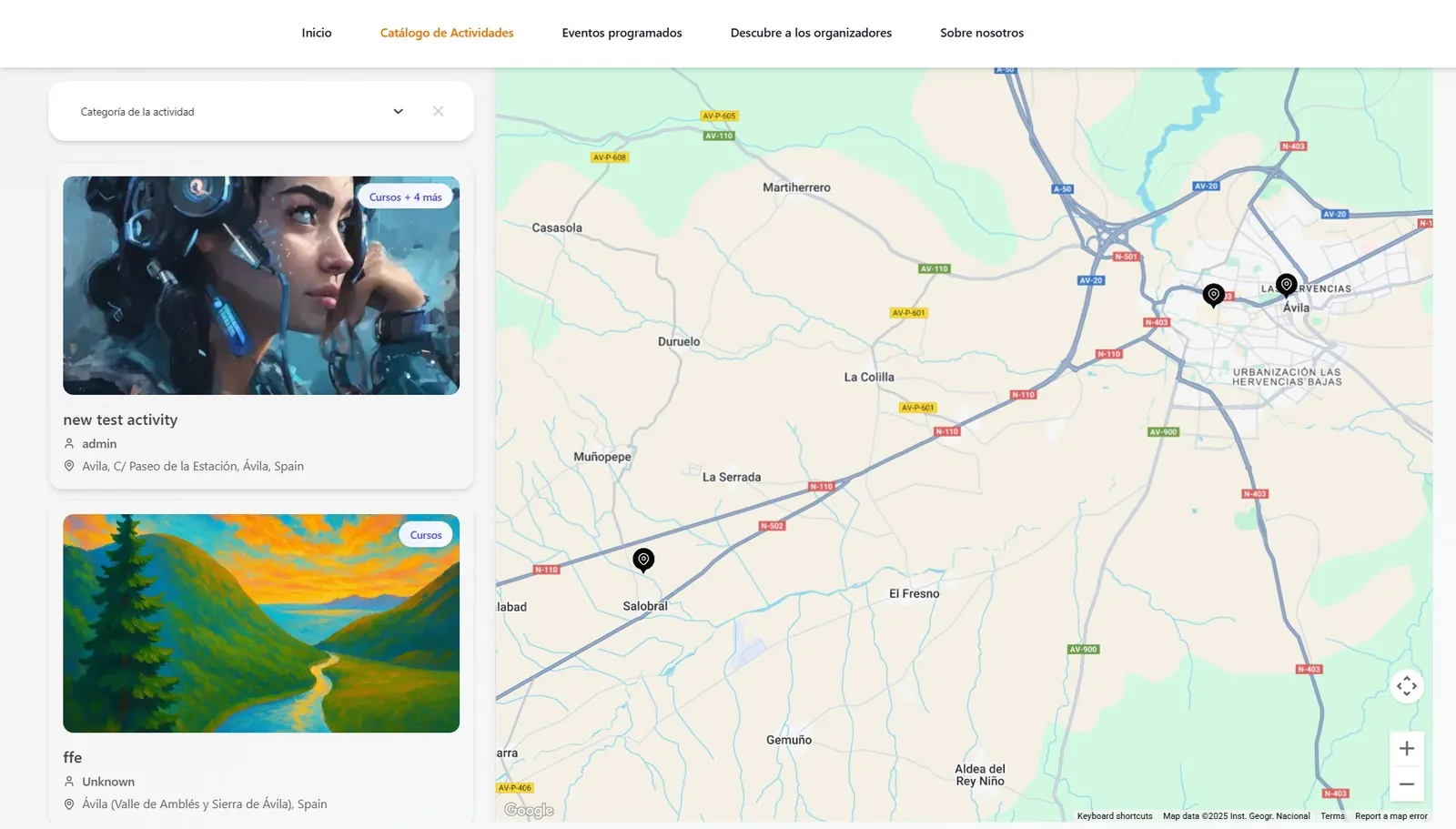Open the ffe activity landscape image
1456x829 pixels.
261,623
